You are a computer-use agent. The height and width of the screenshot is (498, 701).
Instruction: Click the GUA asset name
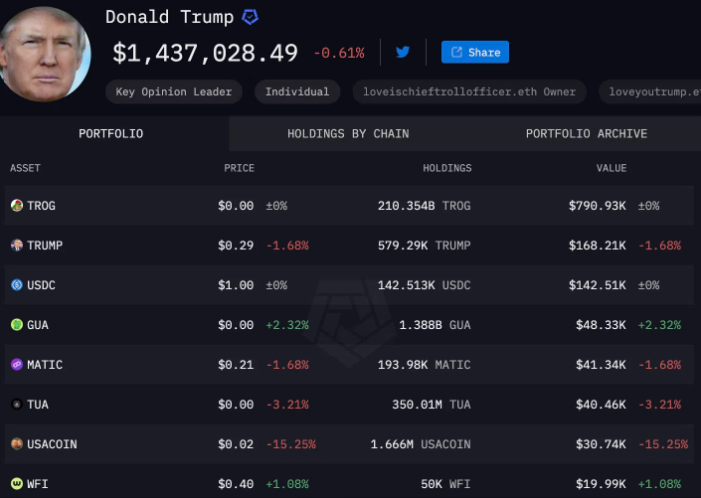coord(38,325)
